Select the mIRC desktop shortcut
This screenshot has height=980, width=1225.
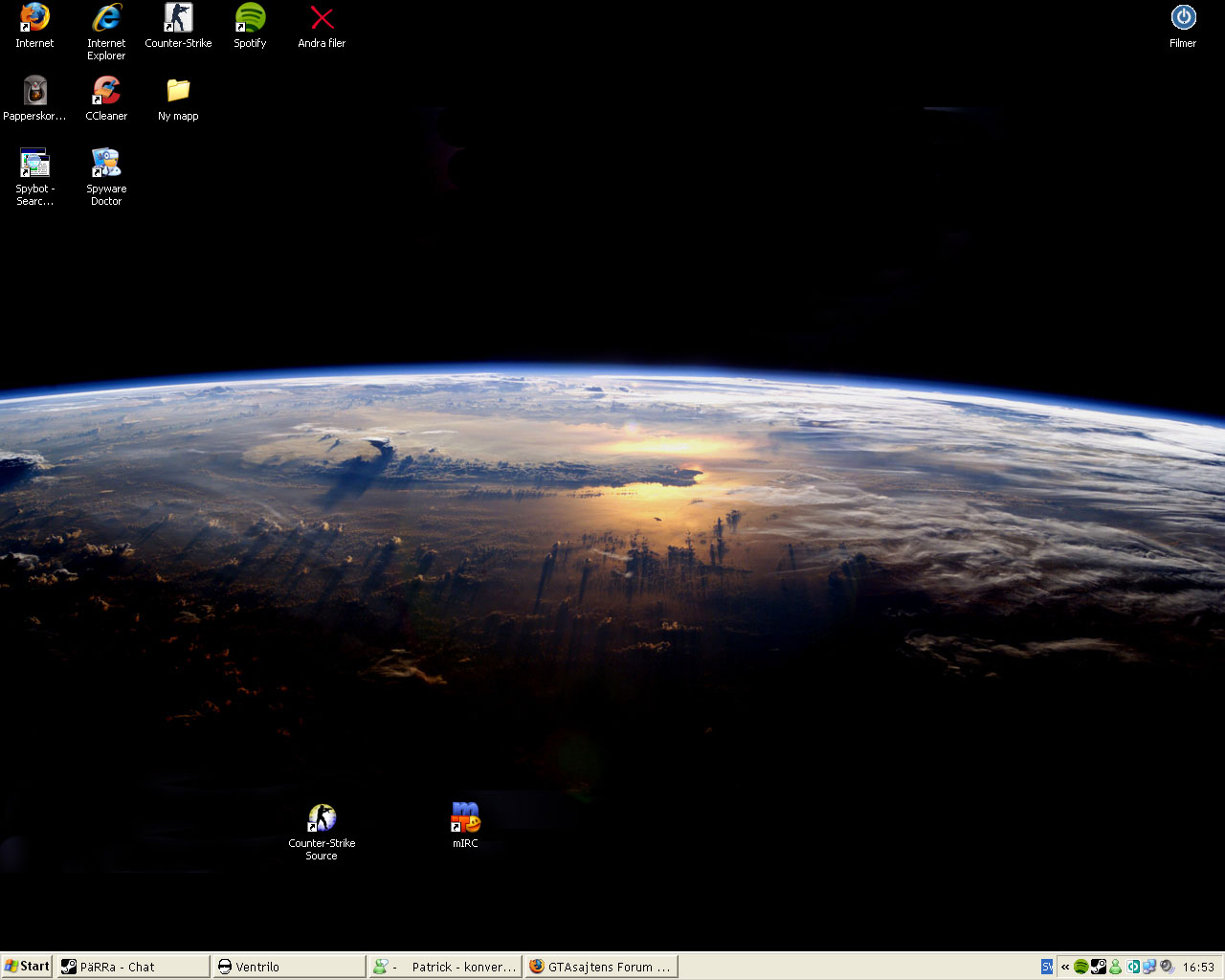point(465,819)
